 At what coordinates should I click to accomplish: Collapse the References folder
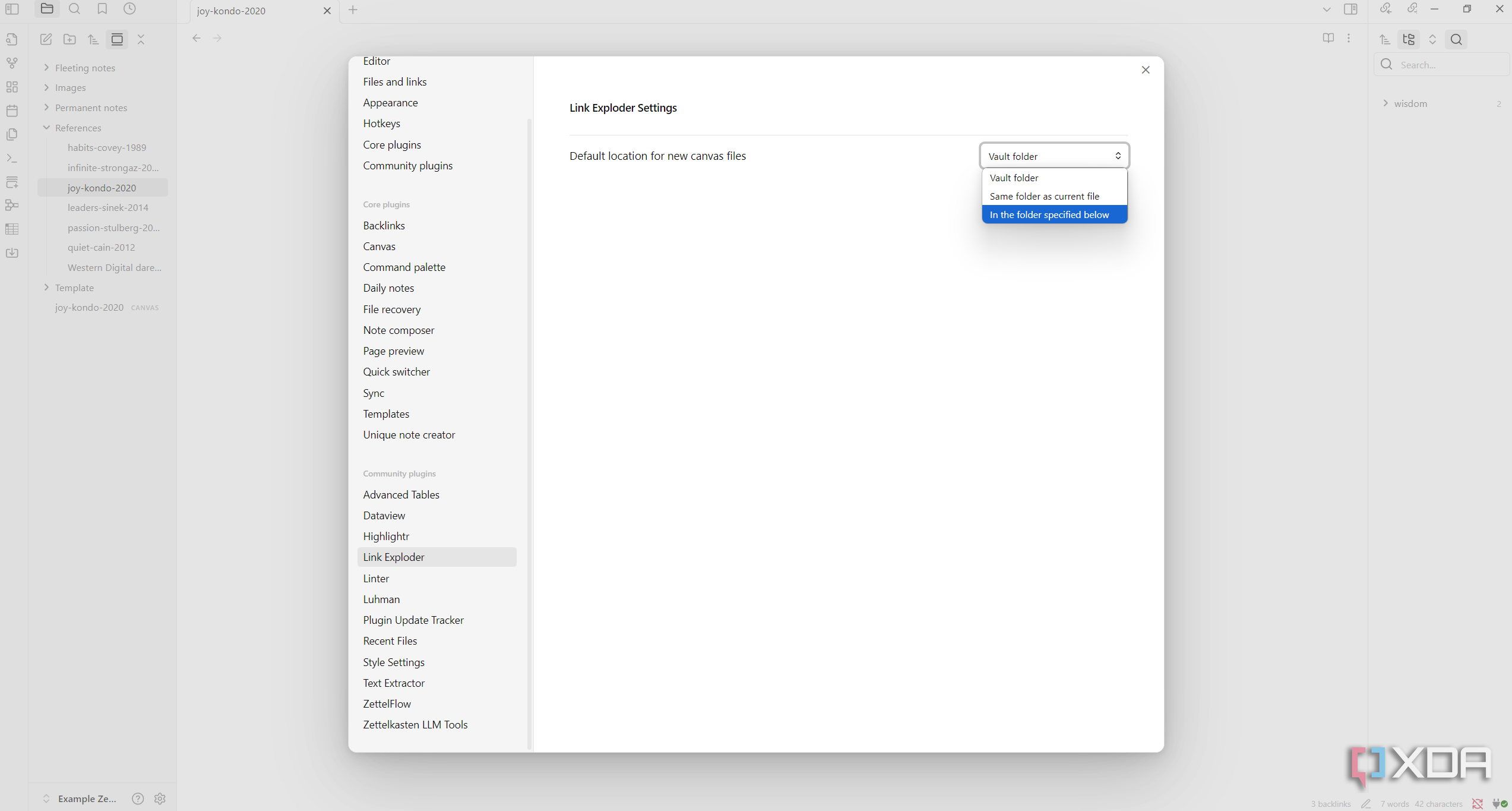coord(46,128)
